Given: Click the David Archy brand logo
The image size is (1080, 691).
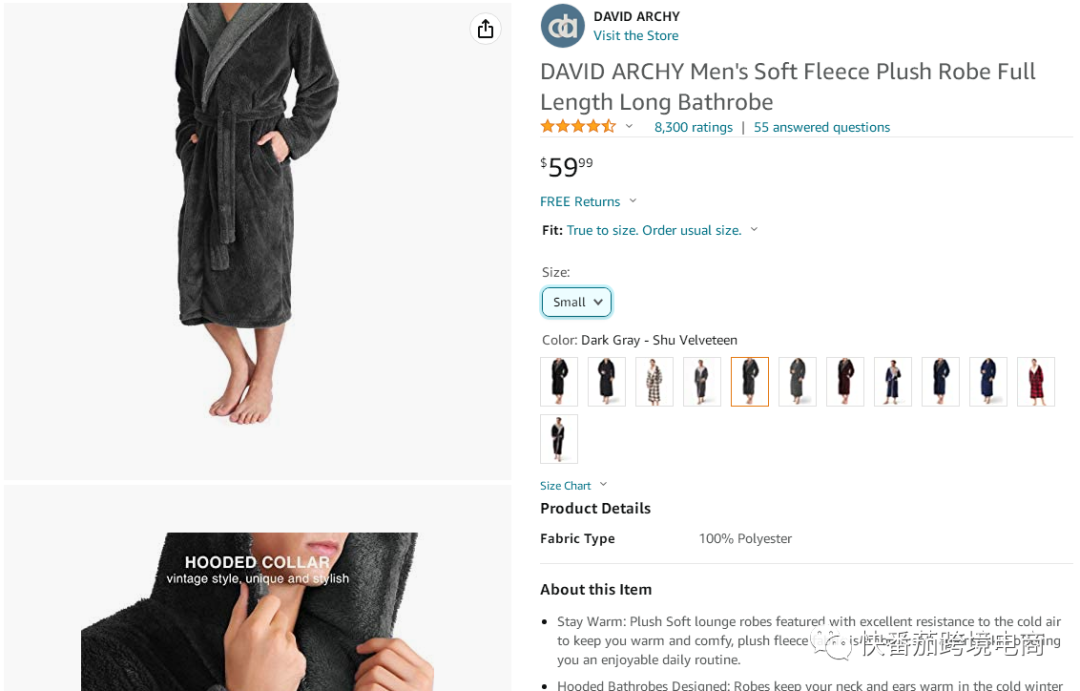Looking at the screenshot, I should (562, 26).
